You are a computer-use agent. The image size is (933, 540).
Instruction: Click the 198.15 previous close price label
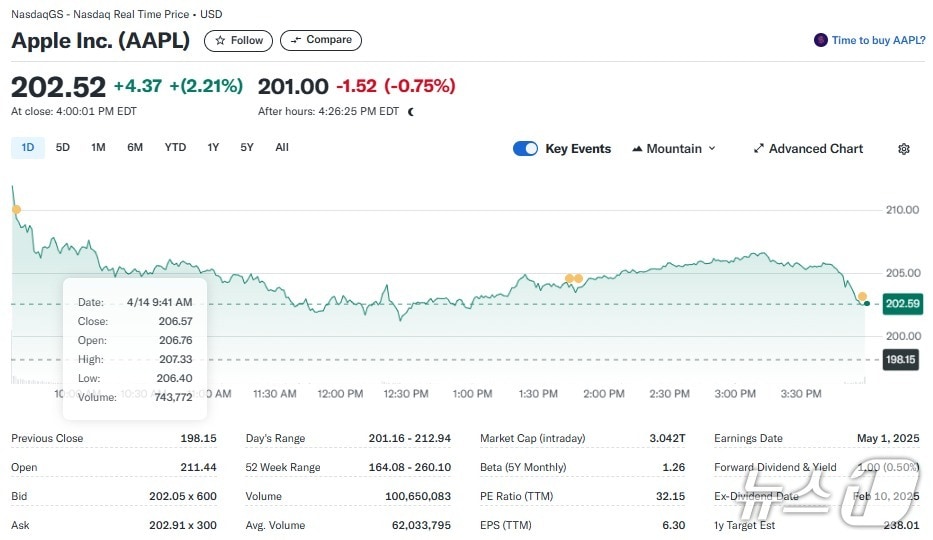pos(901,359)
